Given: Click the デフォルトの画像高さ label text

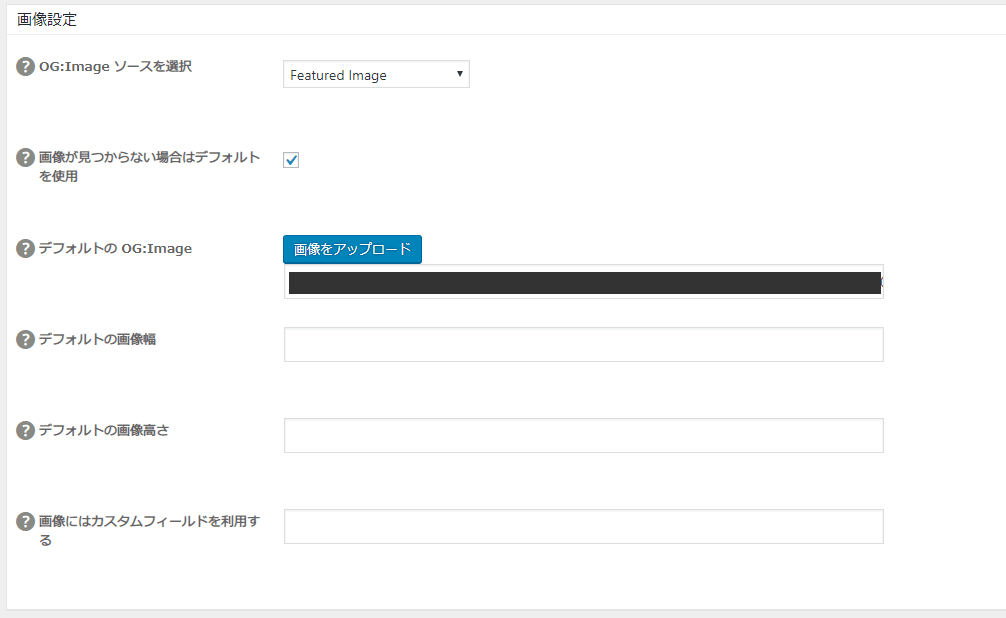Looking at the screenshot, I should pos(103,431).
